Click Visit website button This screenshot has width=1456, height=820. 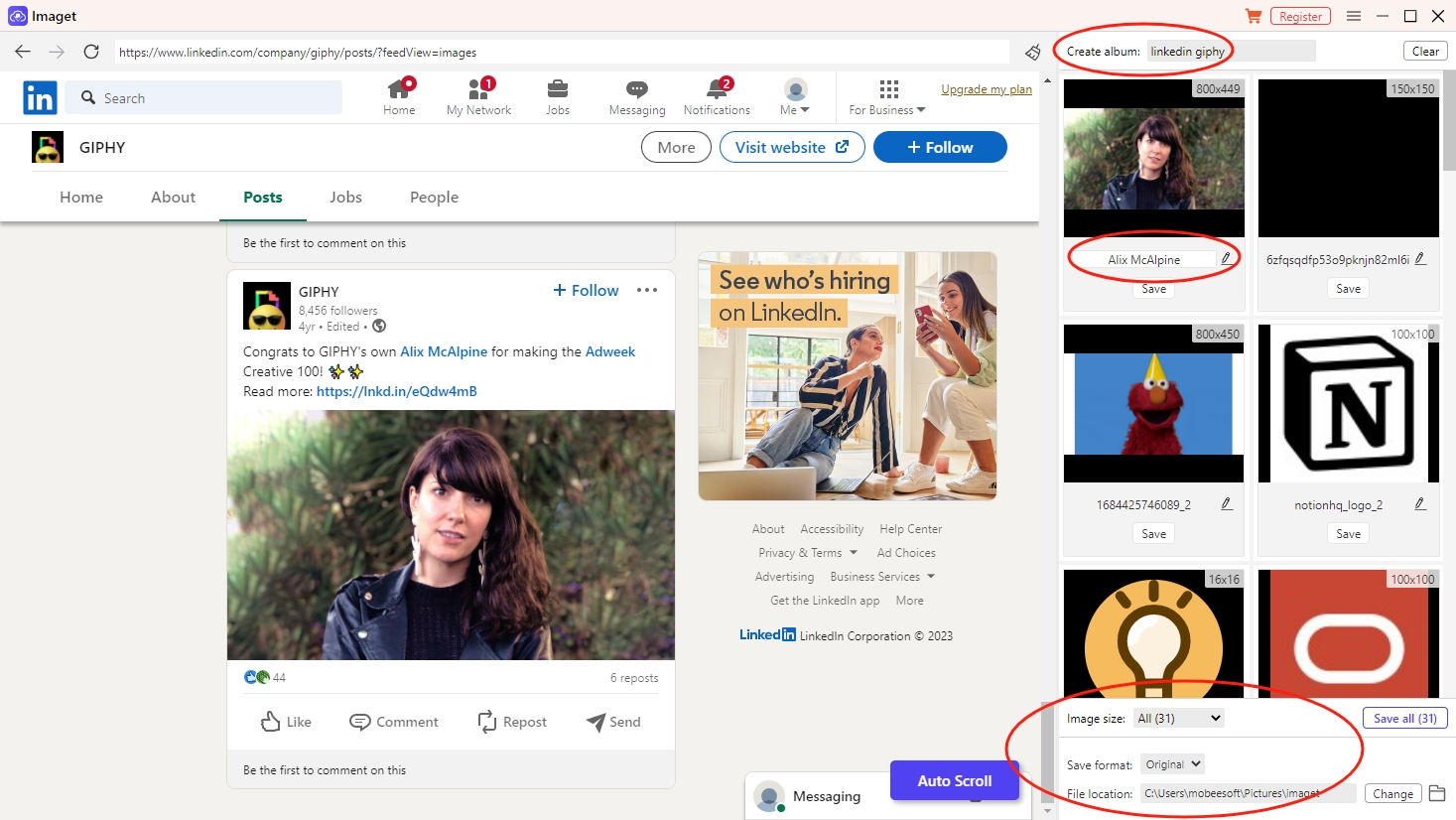792,147
